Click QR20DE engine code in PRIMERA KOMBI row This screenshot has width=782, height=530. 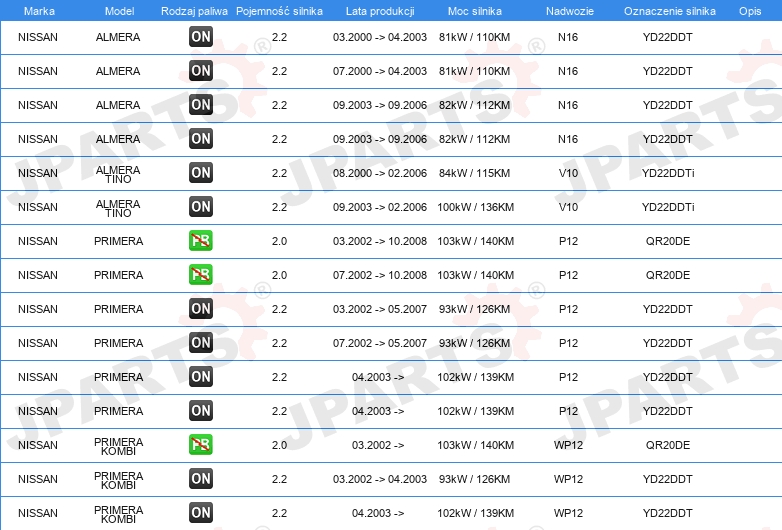[668, 445]
